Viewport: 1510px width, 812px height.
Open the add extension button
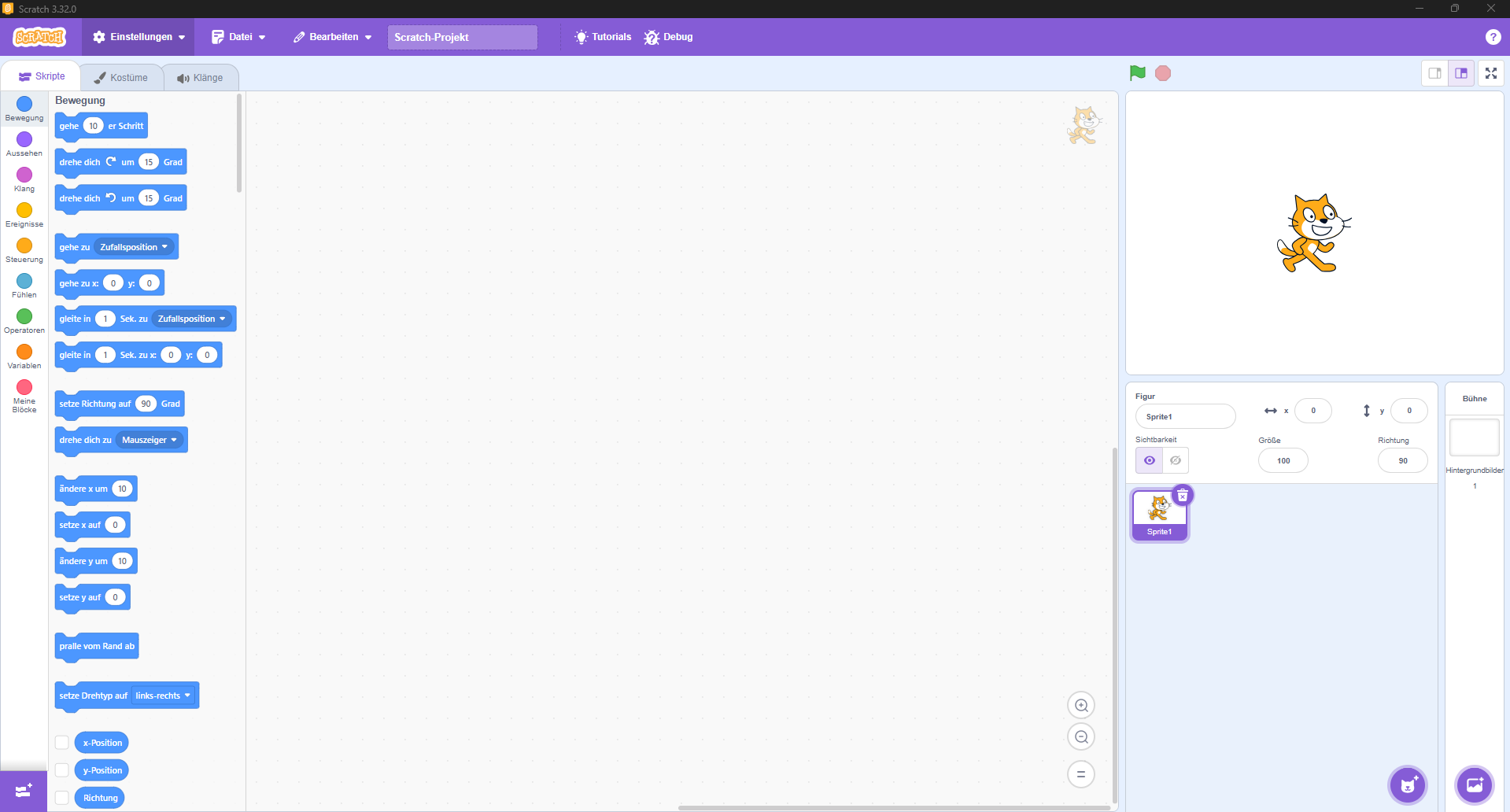[24, 790]
